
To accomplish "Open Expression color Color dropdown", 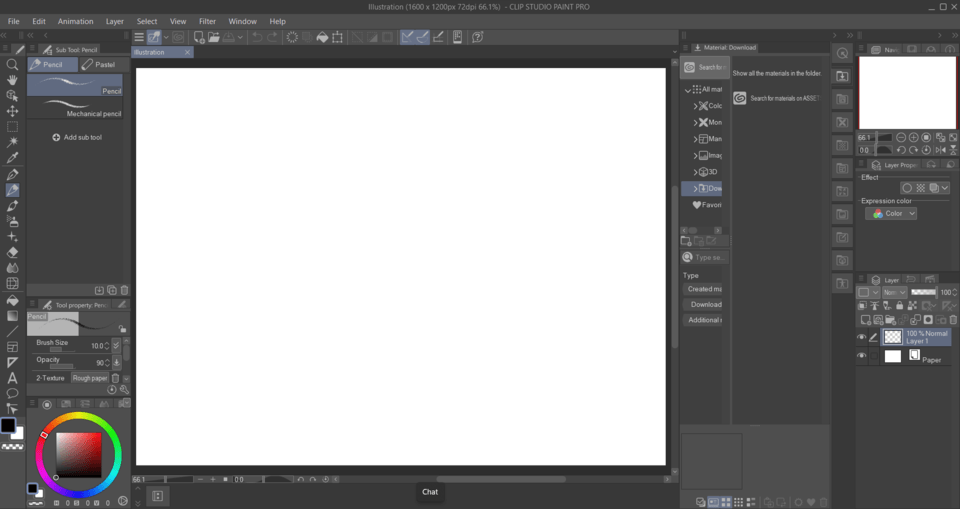I will [x=891, y=214].
